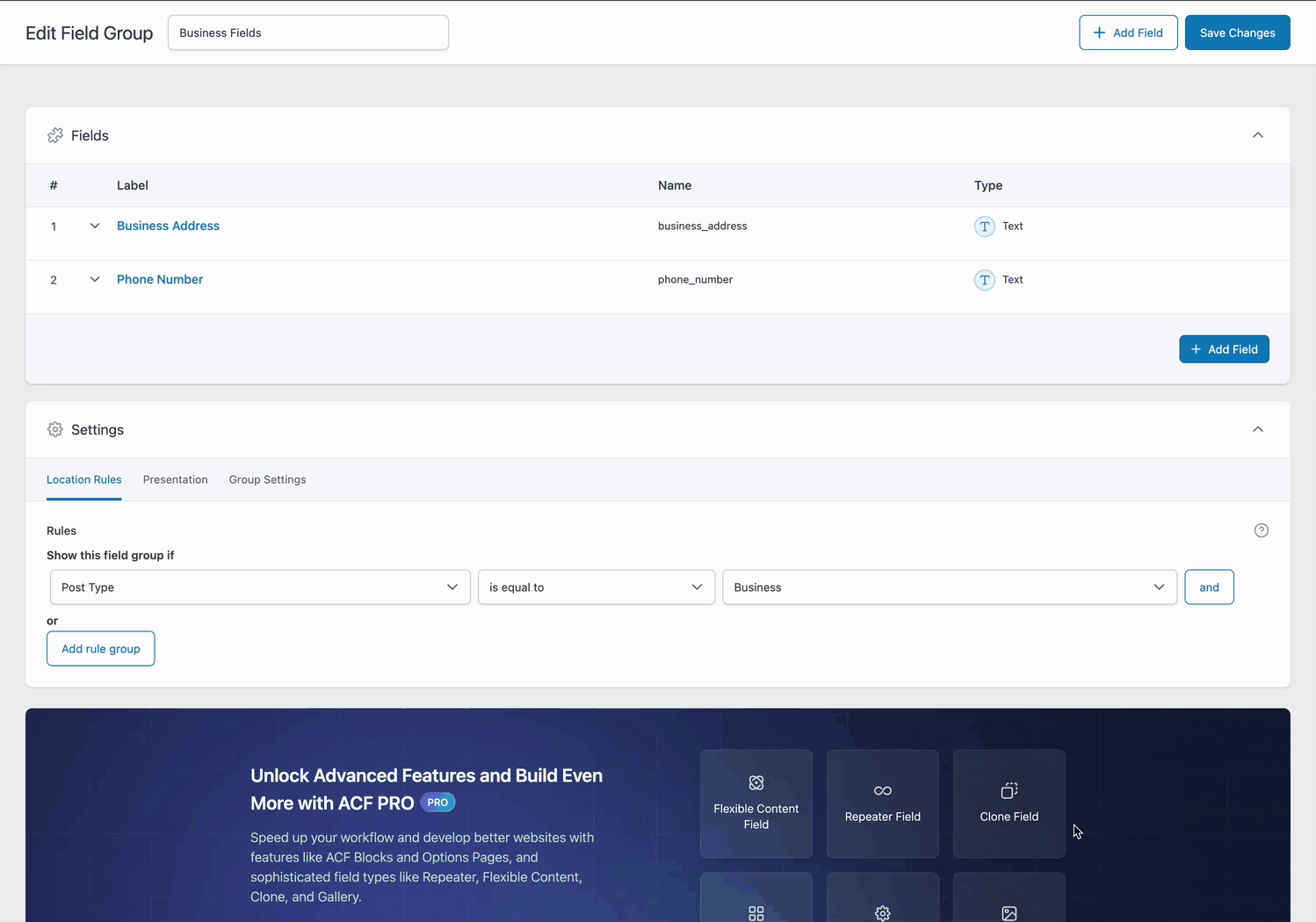The width and height of the screenshot is (1316, 922).
Task: Open the Post Type rule dropdown
Action: (259, 587)
